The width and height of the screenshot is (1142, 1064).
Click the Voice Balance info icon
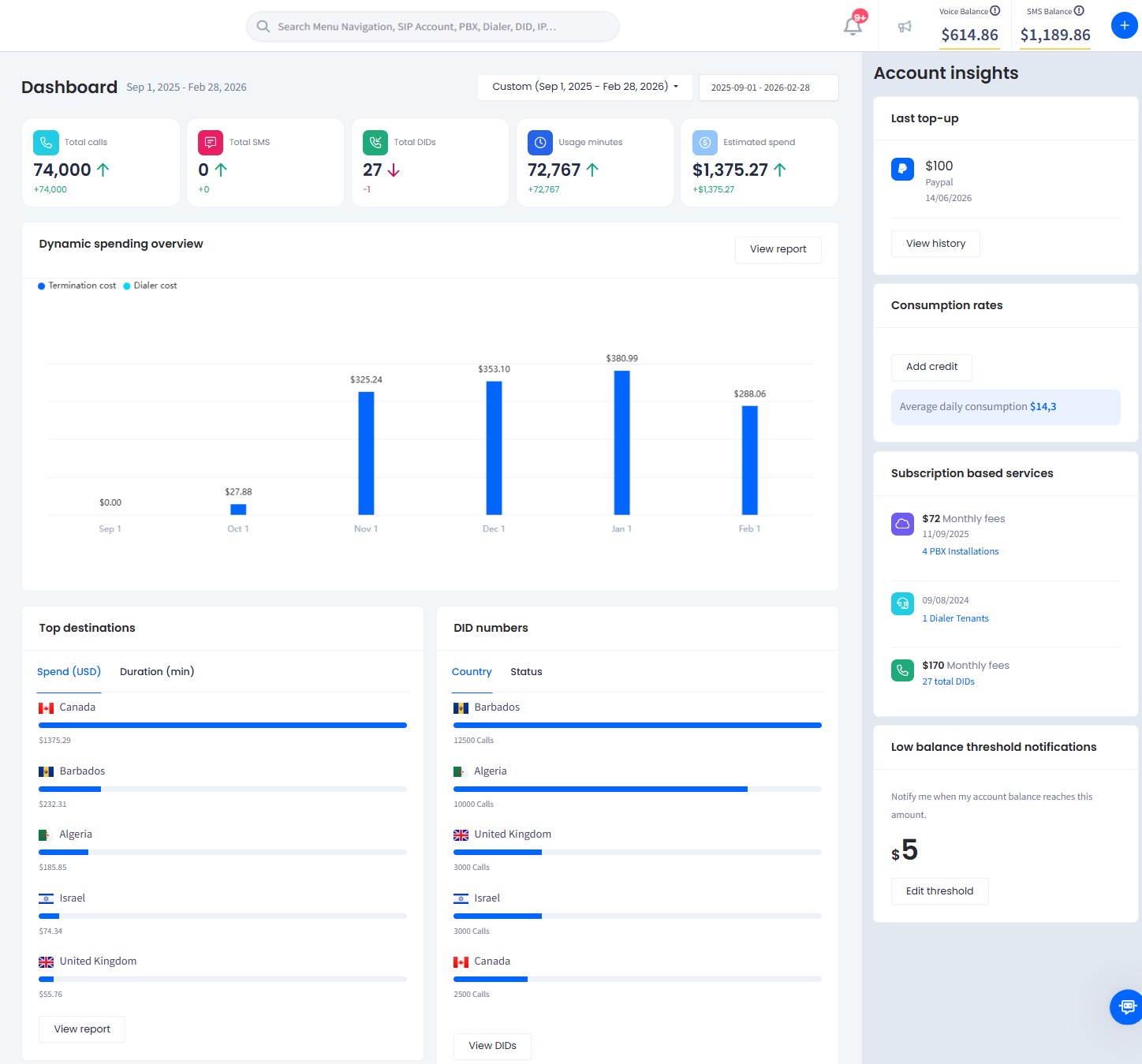click(995, 11)
